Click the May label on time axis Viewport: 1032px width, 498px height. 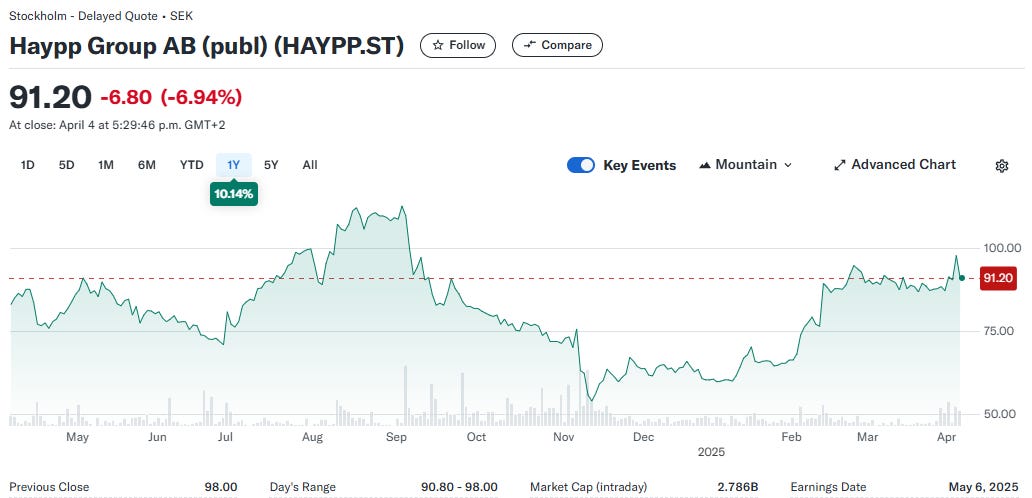click(78, 437)
